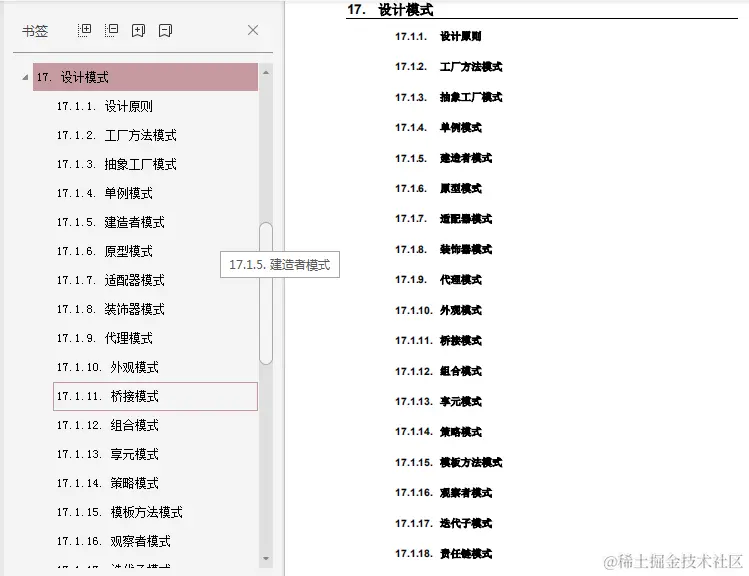The height and width of the screenshot is (576, 749).
Task: Open bookmark 17.1.4. 单例模式
Action: (105, 193)
